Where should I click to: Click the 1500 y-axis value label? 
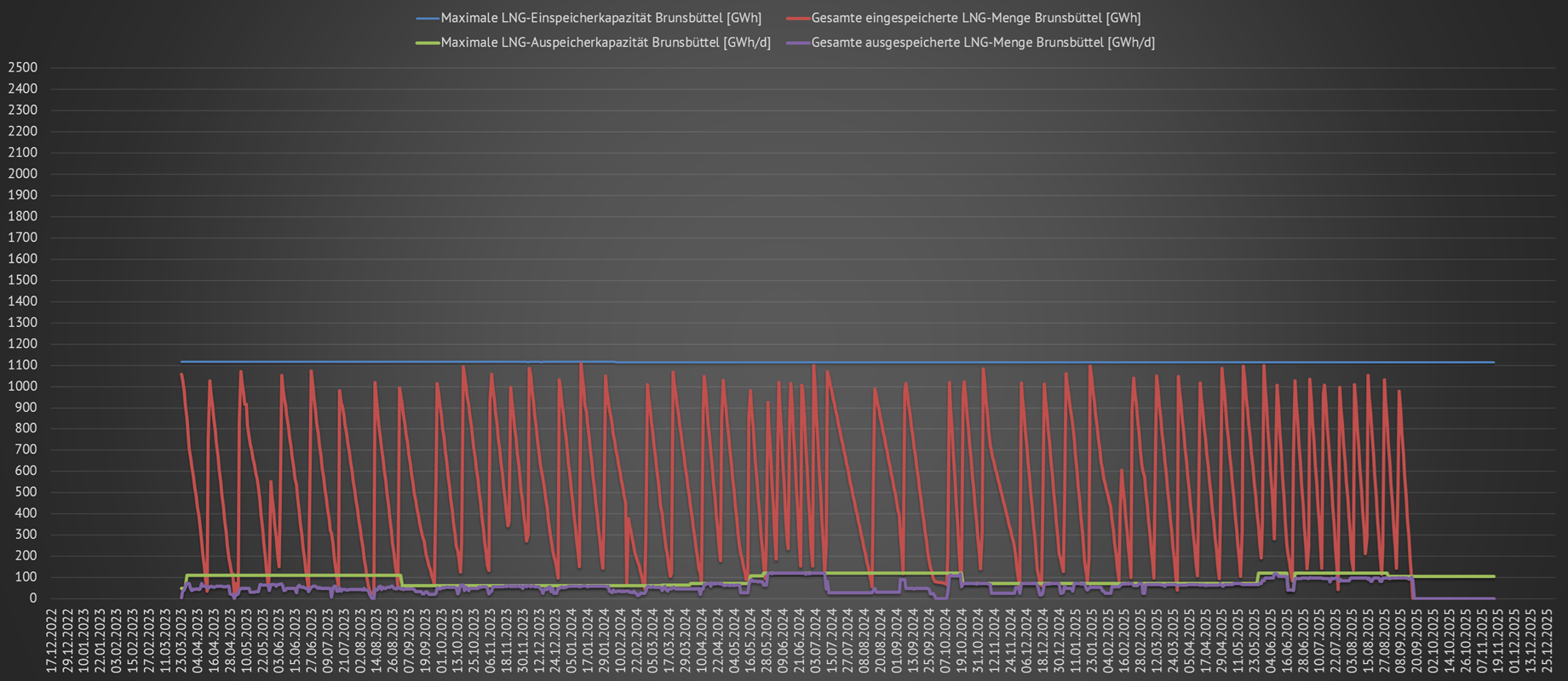tap(22, 280)
